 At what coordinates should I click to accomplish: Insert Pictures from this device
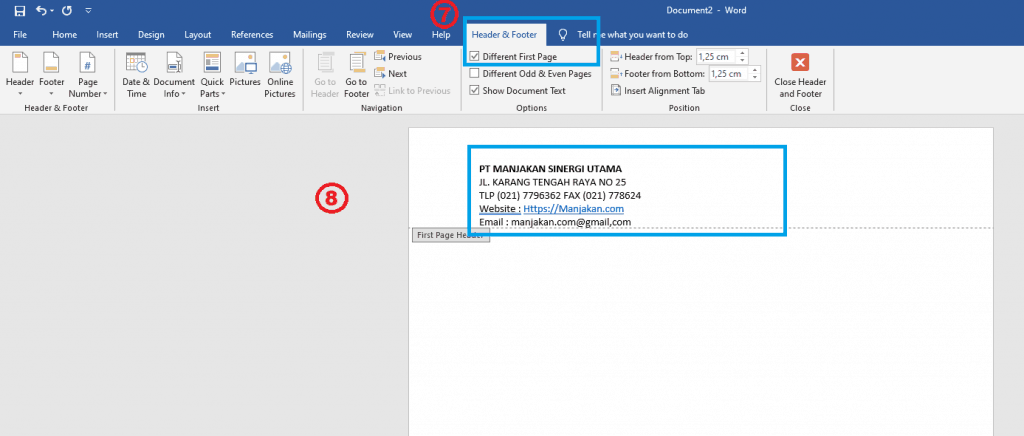click(245, 69)
